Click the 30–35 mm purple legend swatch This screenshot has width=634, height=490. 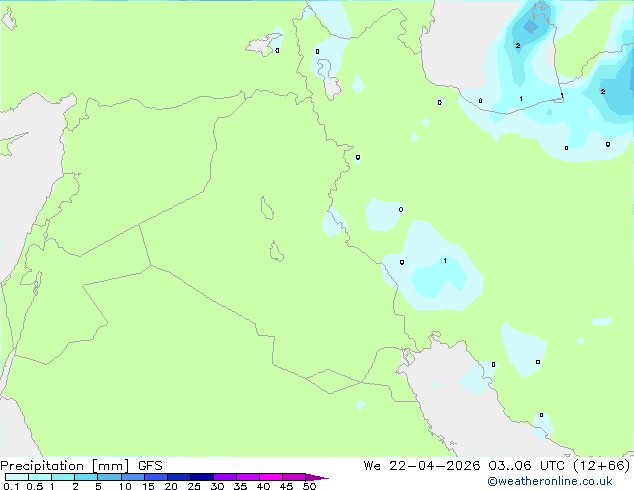[225, 477]
